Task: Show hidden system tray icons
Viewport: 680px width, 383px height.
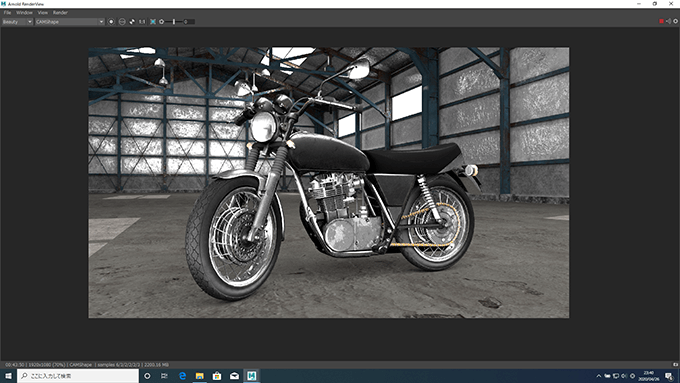Action: [599, 376]
